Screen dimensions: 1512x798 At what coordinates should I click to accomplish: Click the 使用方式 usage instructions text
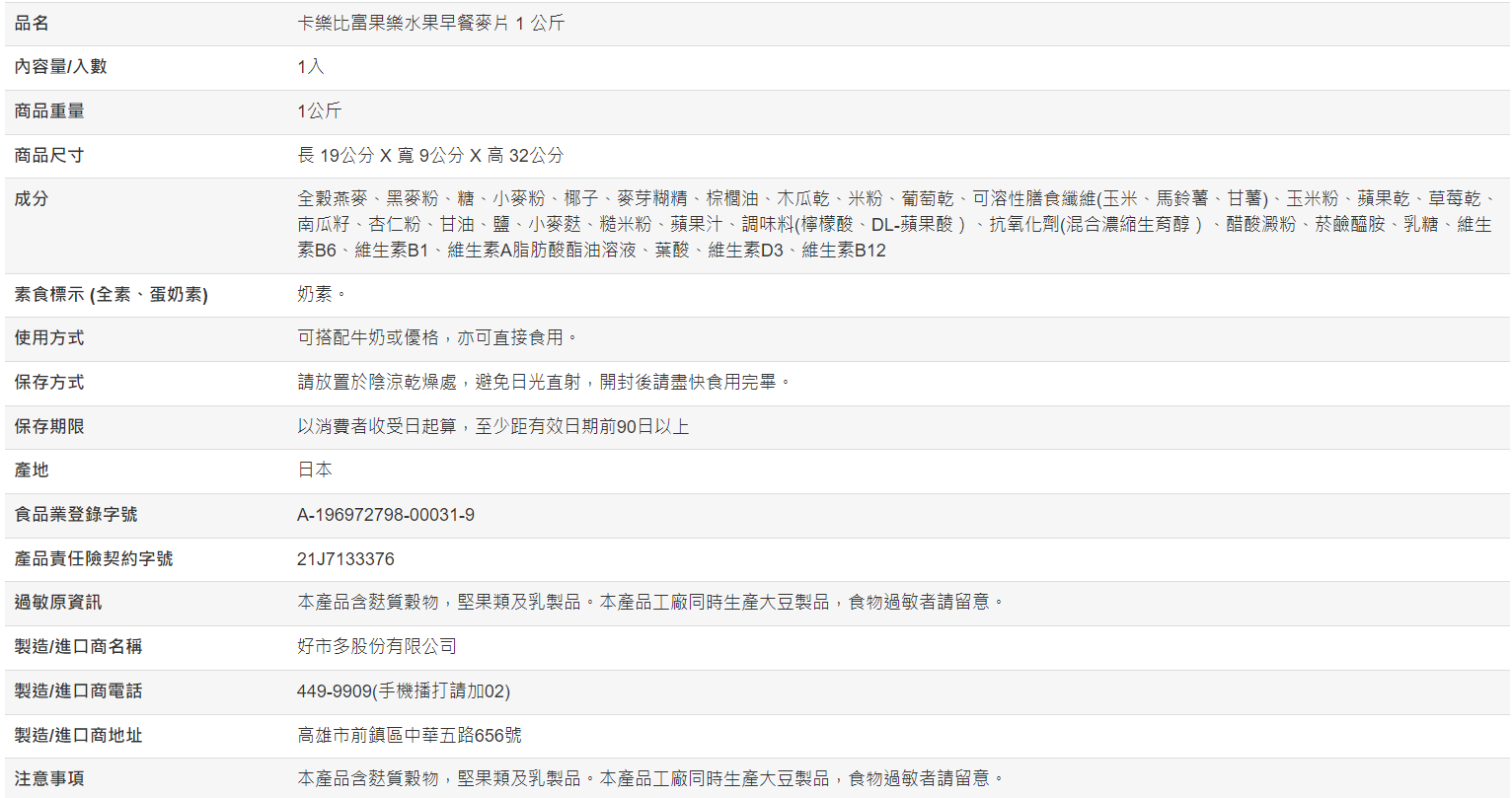coord(437,337)
